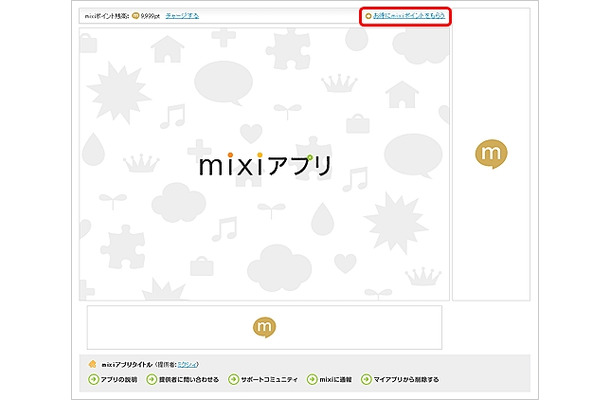Click the mixiに通報 report link
The height and width of the screenshot is (400, 610).
coord(330,379)
